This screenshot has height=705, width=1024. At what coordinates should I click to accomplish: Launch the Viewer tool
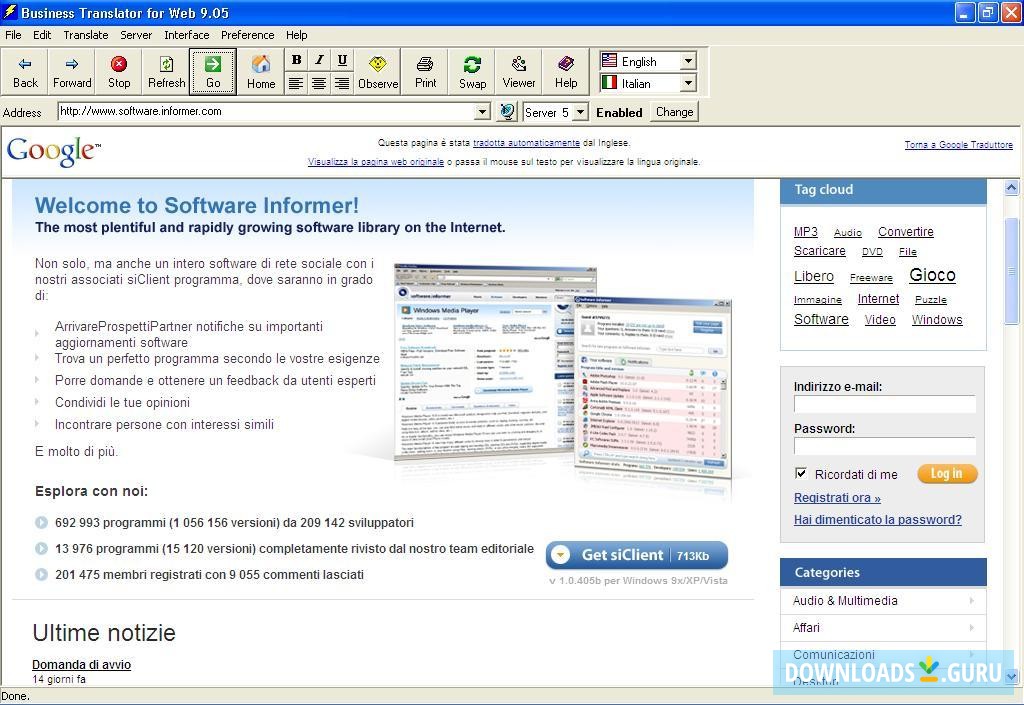point(518,70)
